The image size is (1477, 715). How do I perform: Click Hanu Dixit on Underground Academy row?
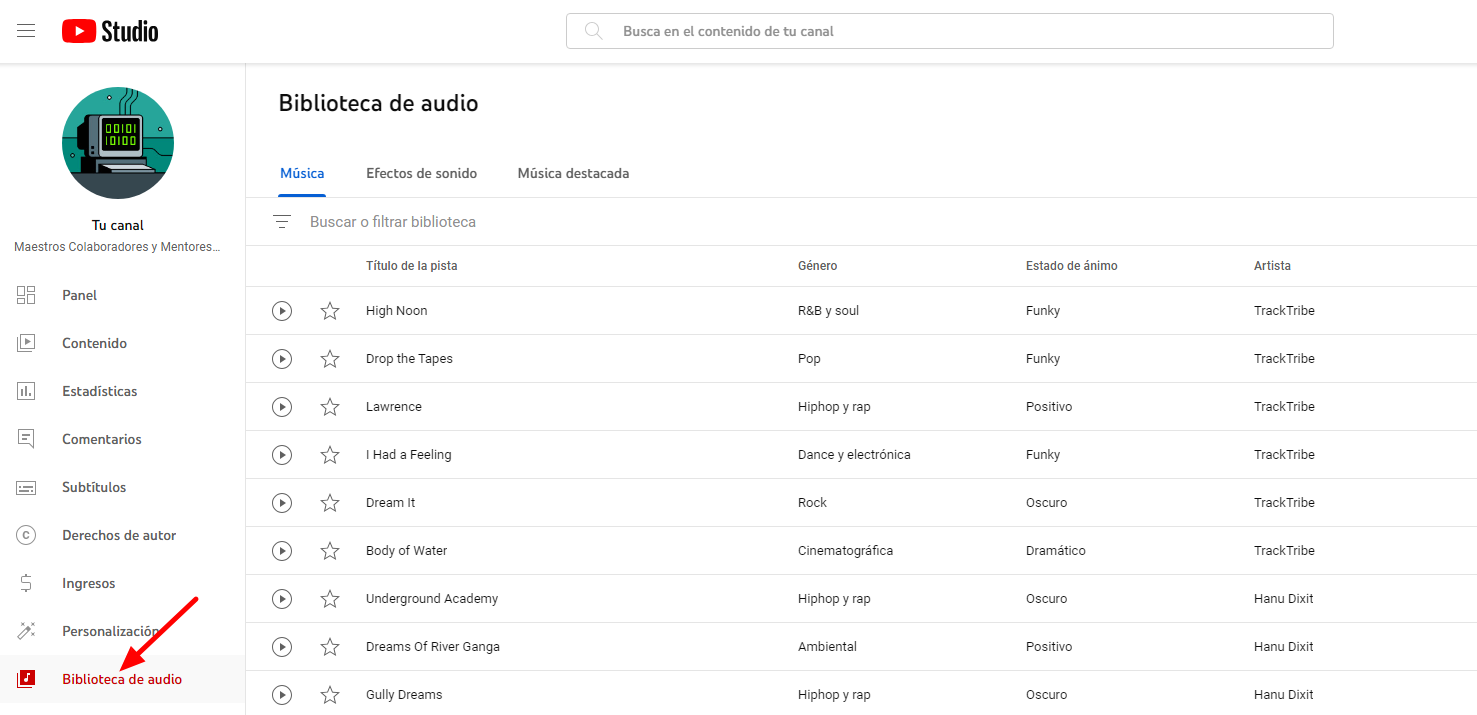click(1284, 599)
